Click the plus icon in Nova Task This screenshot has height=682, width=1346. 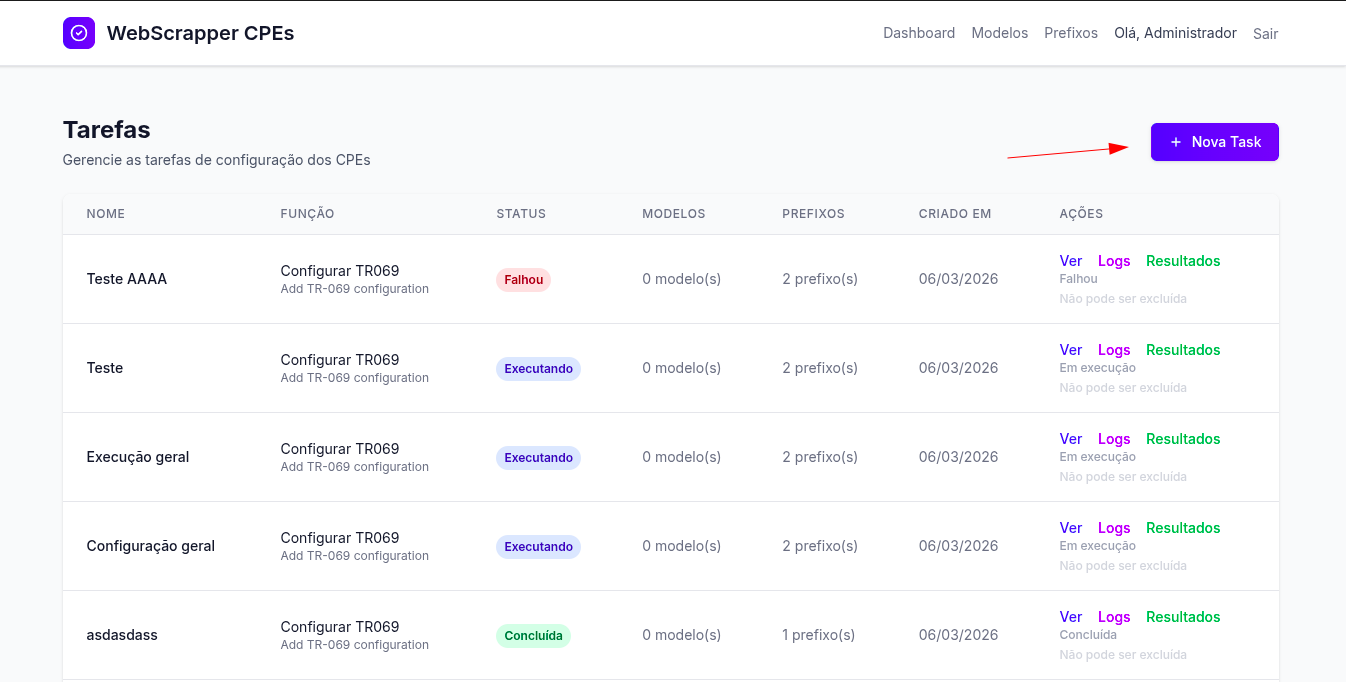[1176, 142]
